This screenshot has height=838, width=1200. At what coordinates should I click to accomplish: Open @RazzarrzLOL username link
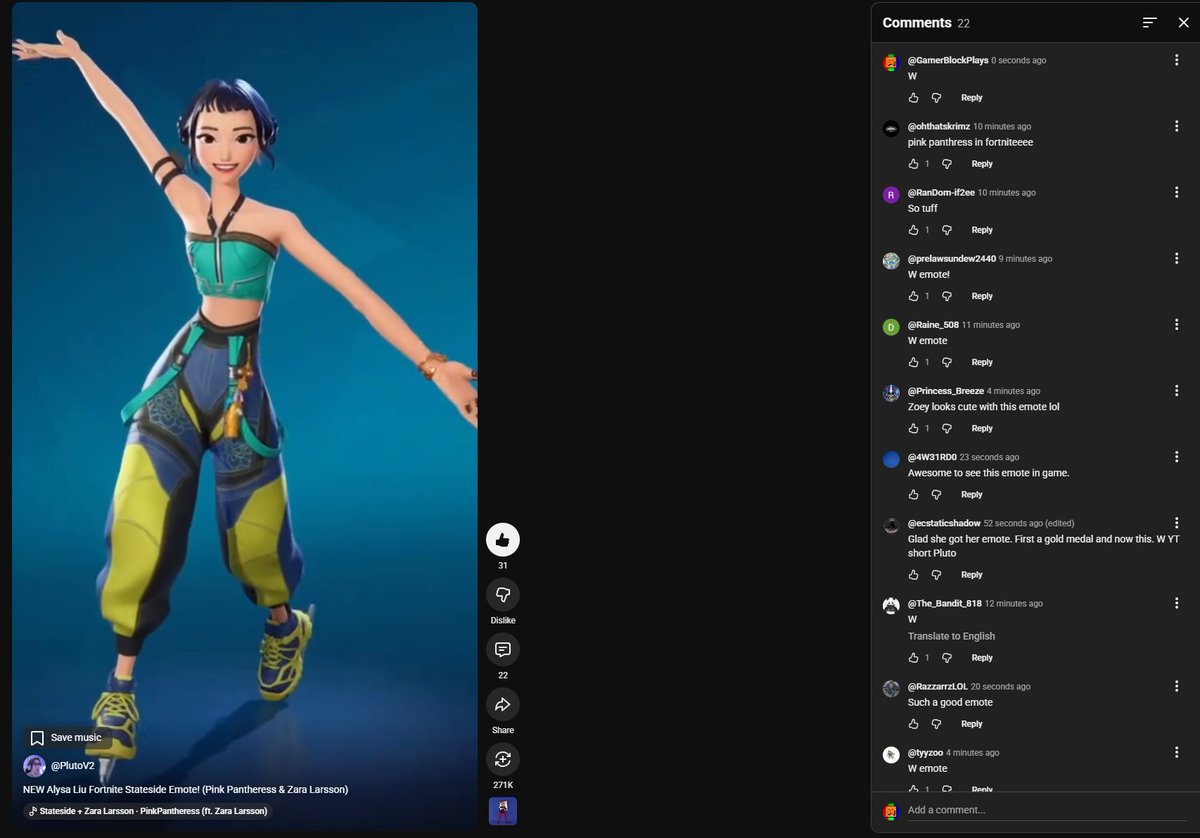pyautogui.click(x=937, y=687)
